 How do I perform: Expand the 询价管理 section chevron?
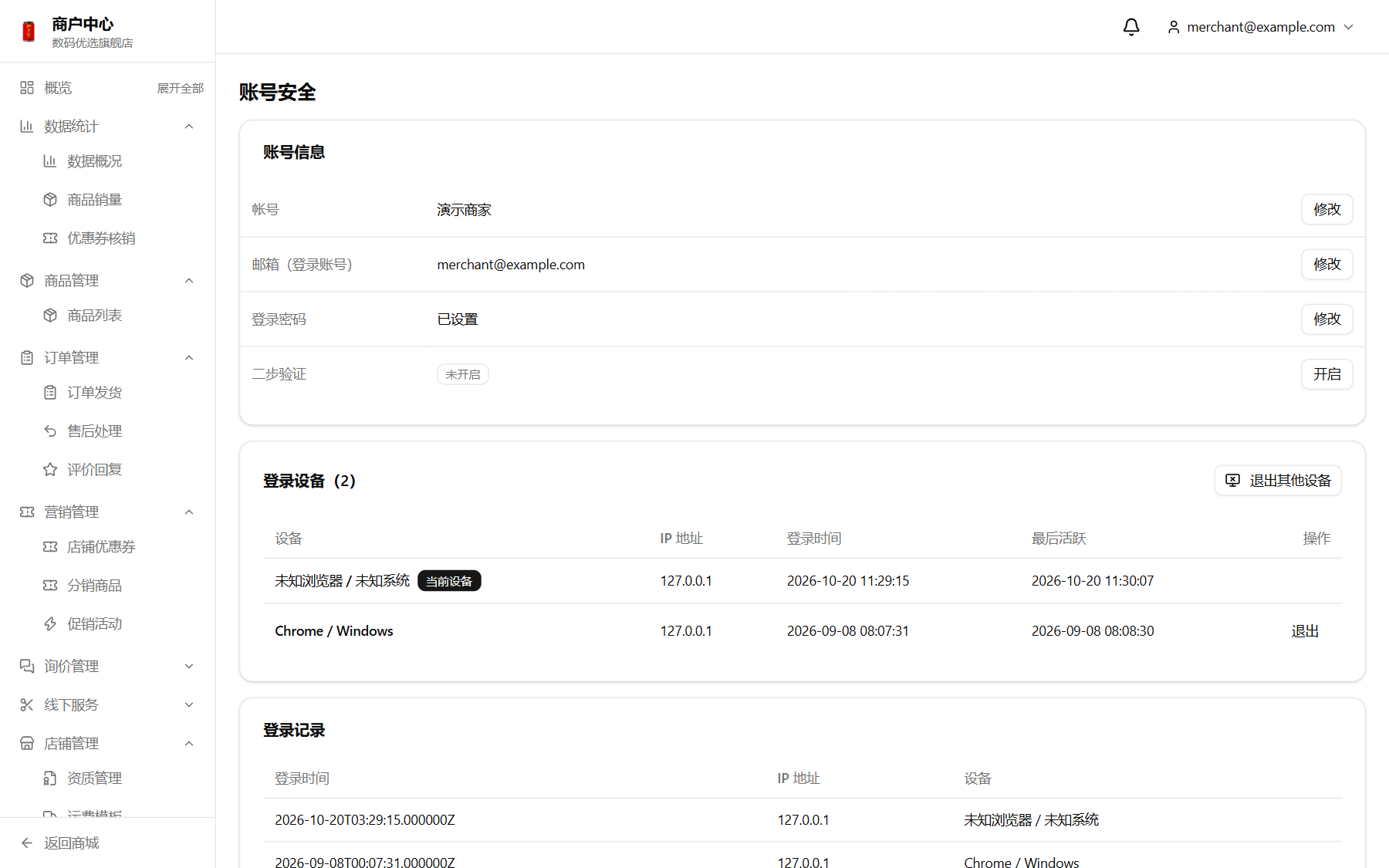pyautogui.click(x=189, y=667)
